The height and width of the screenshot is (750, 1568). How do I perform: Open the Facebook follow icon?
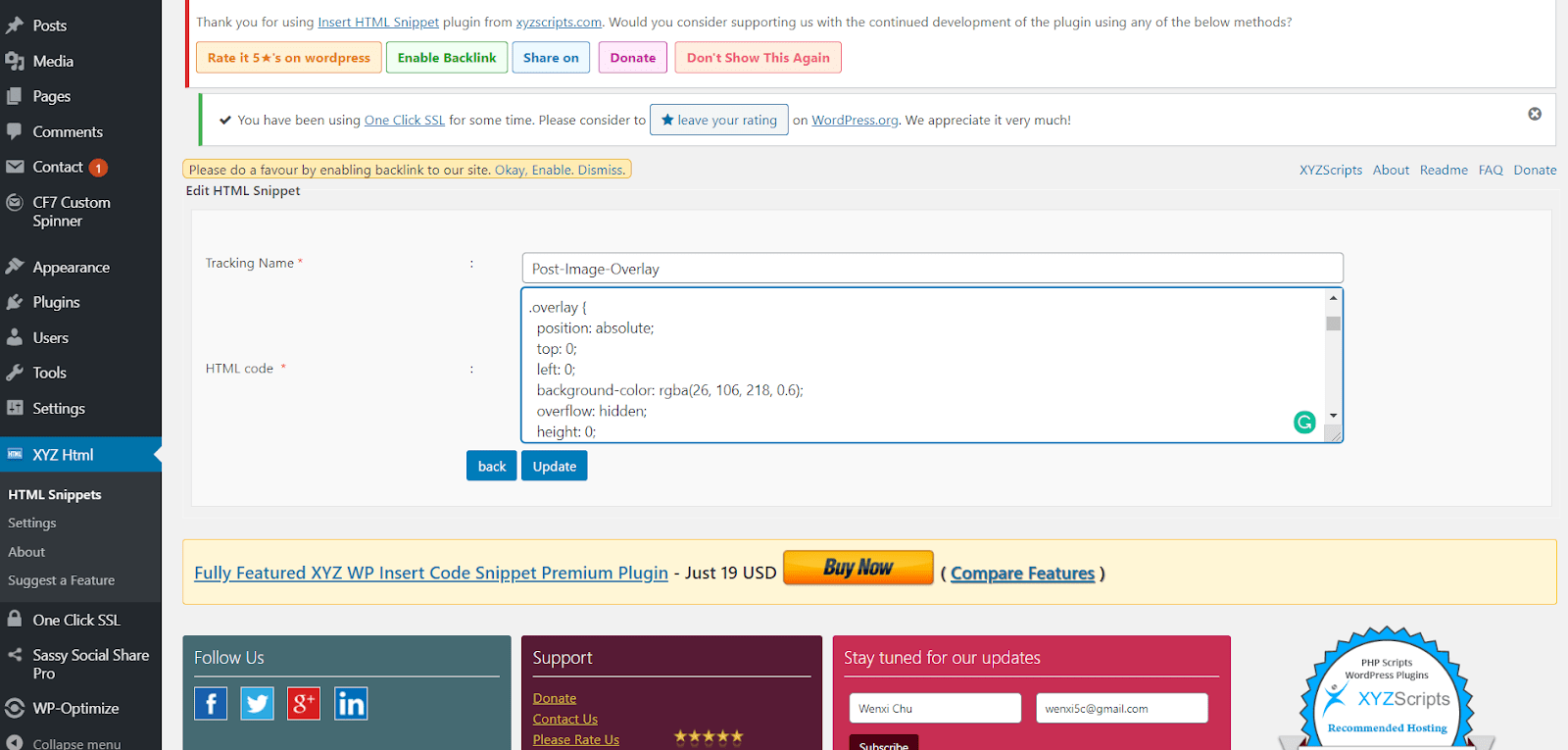click(x=211, y=703)
